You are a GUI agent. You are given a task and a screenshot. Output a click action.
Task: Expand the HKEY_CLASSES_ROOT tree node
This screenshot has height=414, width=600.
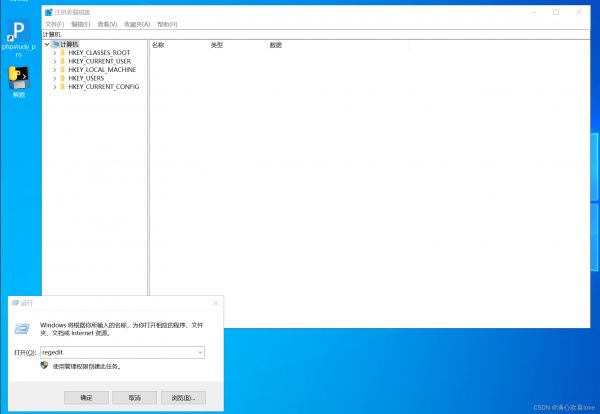pos(54,53)
